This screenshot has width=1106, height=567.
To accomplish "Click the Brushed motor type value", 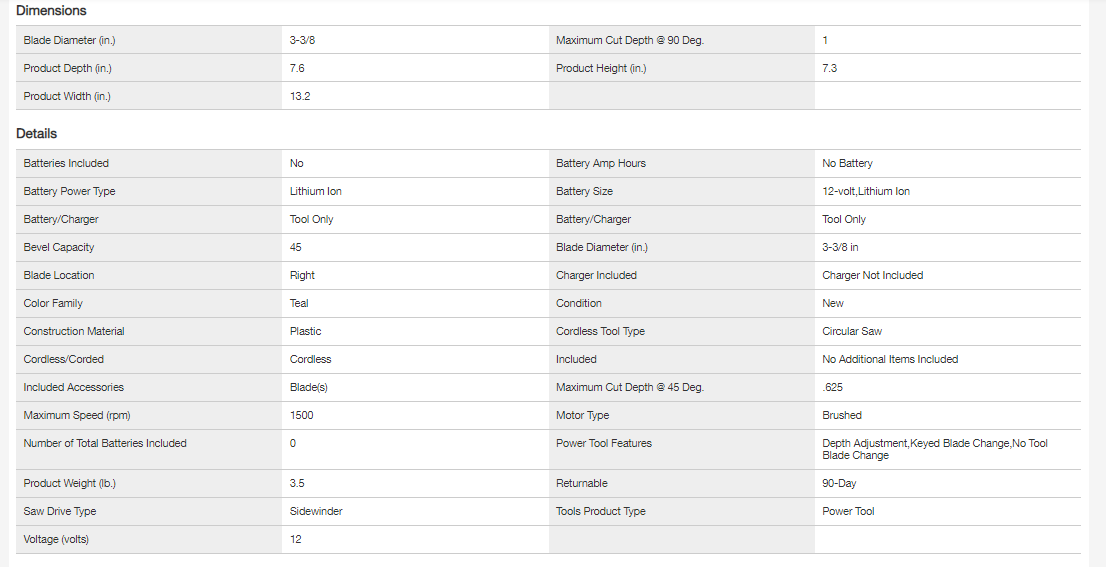I will (842, 415).
